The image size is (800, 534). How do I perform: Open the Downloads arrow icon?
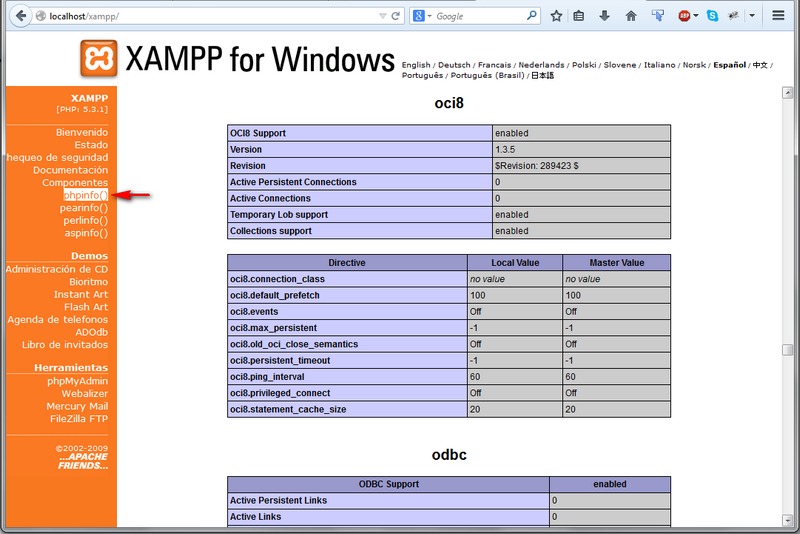click(x=605, y=16)
